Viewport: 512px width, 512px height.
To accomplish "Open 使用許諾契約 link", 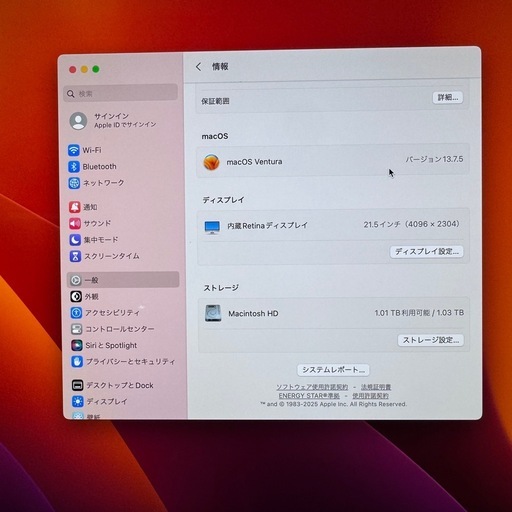I will coord(370,396).
